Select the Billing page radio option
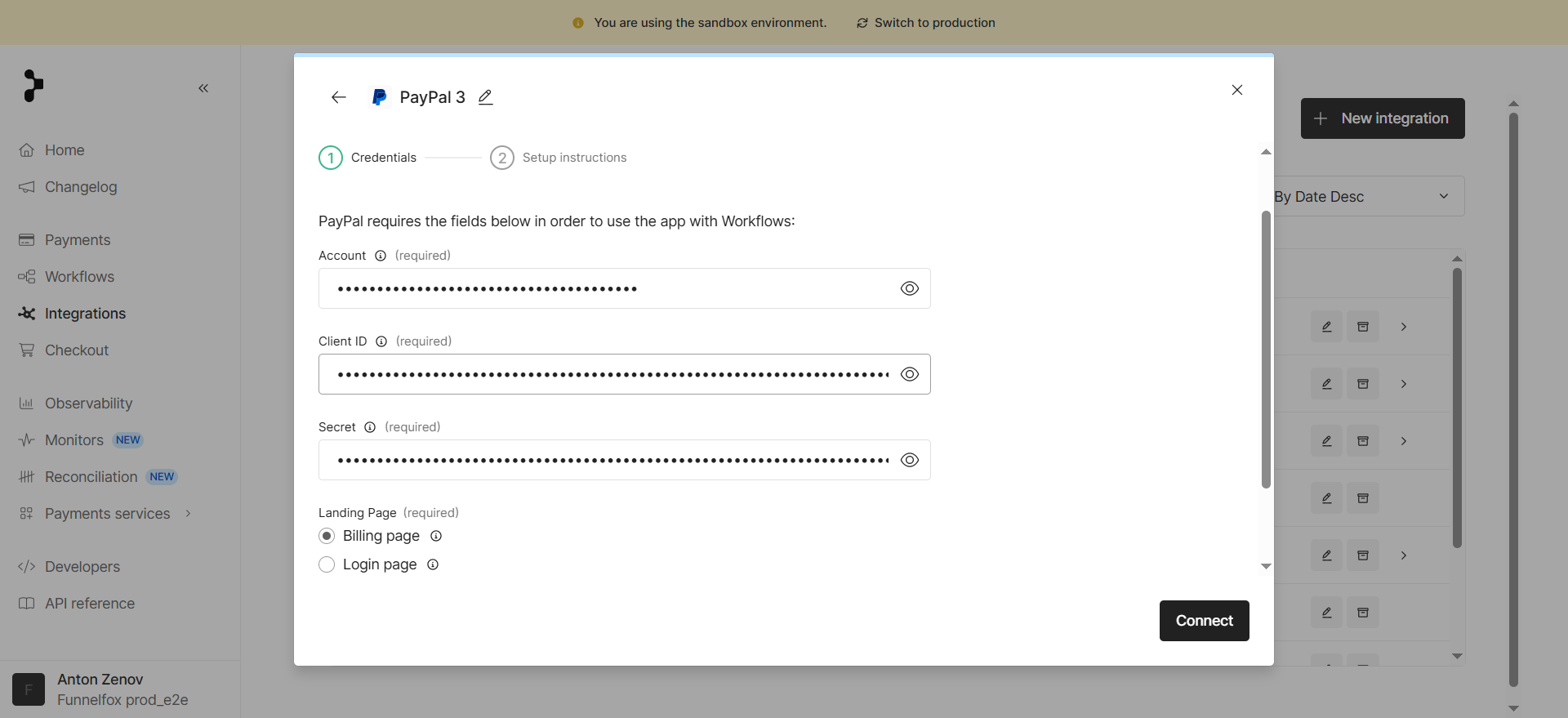This screenshot has height=718, width=1568. (327, 536)
